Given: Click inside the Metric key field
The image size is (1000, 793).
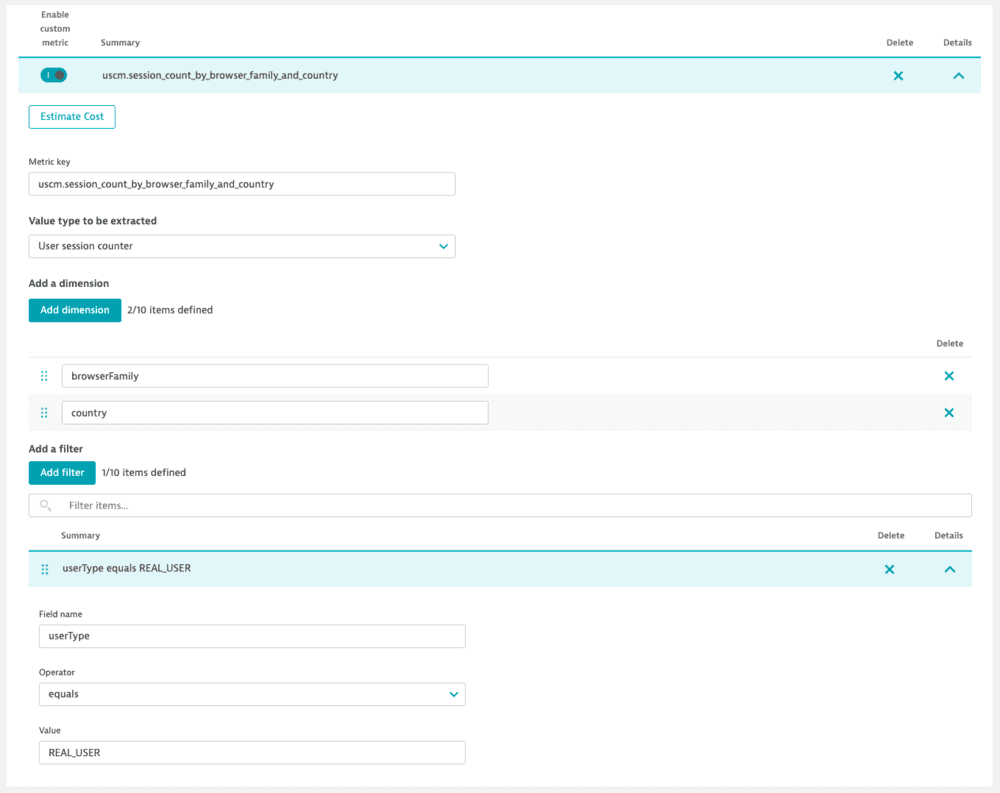Looking at the screenshot, I should 240,183.
